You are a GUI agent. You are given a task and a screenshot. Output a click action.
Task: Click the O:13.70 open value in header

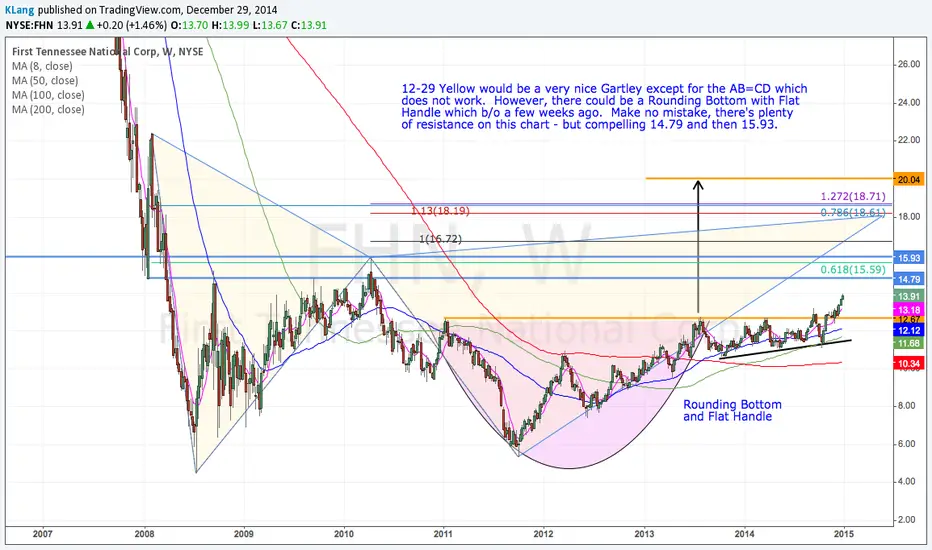point(189,25)
